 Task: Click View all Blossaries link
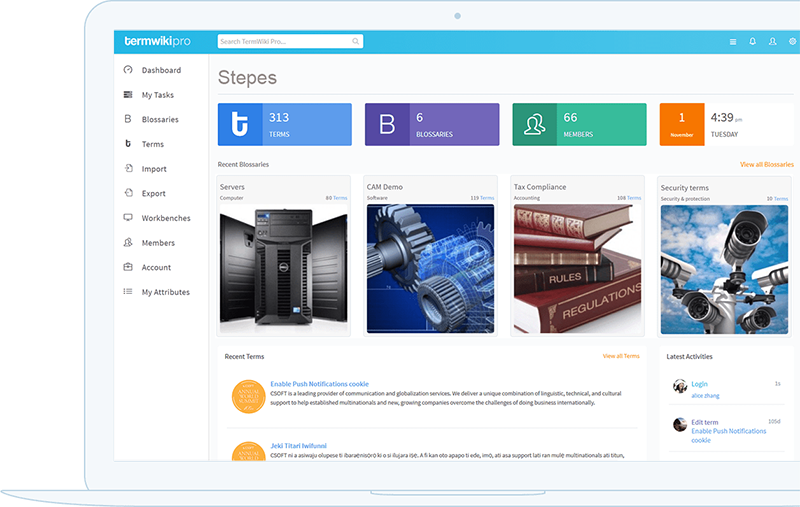[x=767, y=164]
